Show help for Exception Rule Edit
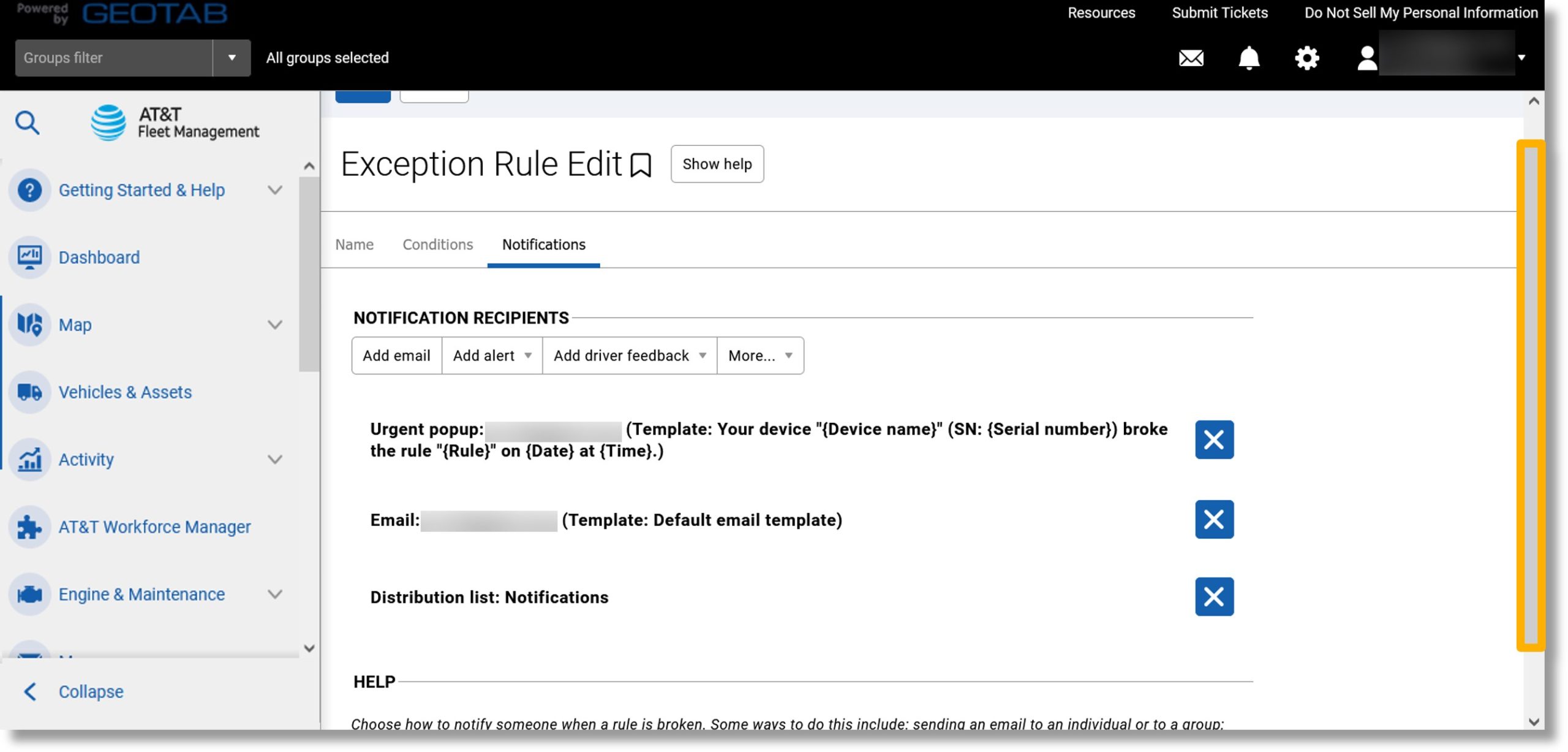The image size is (1568, 752). point(716,163)
